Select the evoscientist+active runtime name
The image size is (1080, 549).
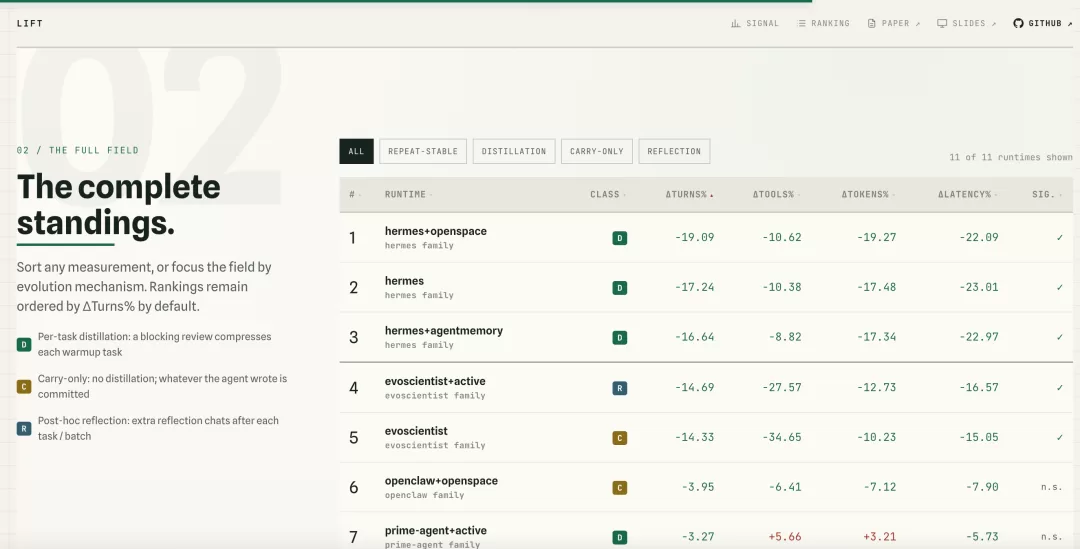pos(435,381)
